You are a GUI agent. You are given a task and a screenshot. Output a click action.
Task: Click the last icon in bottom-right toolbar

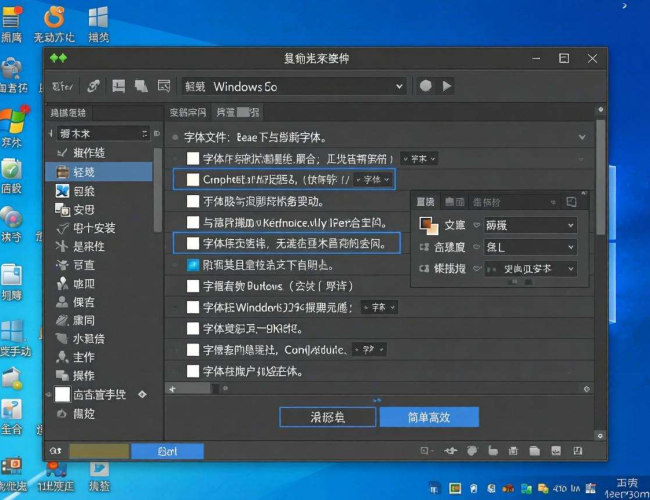pos(577,451)
